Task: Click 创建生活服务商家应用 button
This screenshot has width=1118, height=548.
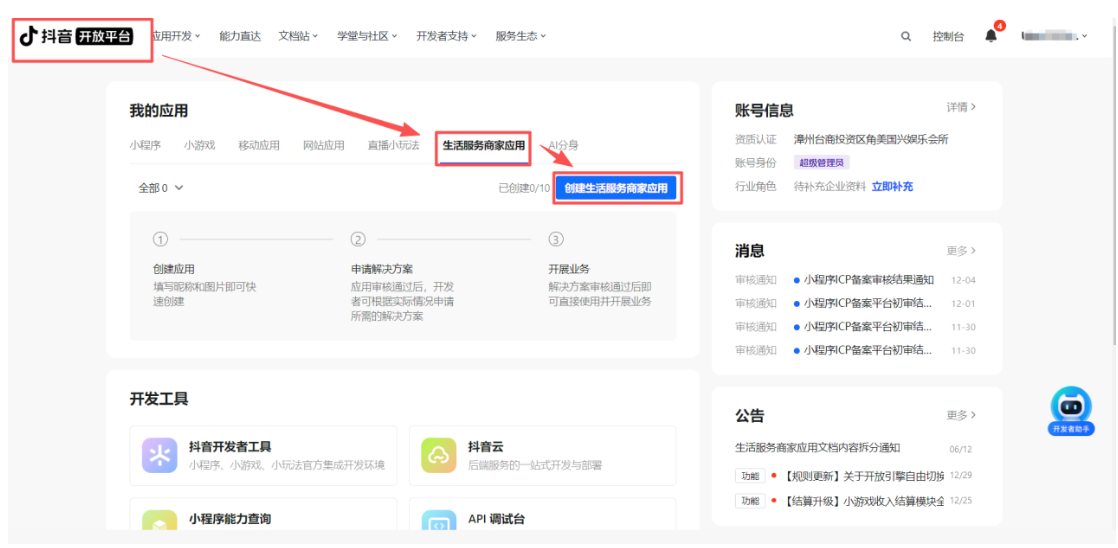Action: click(616, 188)
